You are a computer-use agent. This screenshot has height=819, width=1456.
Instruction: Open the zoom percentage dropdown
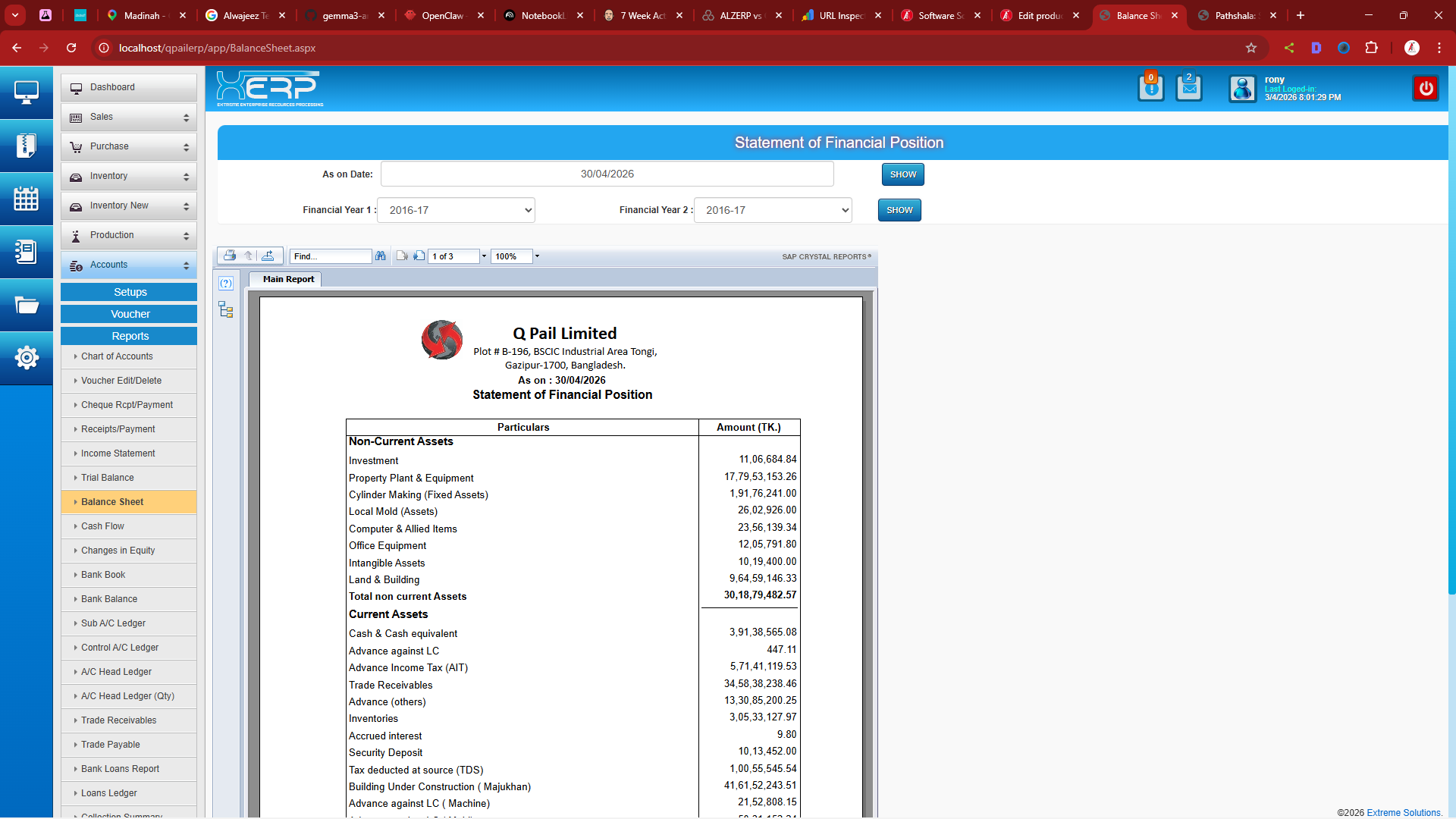[x=537, y=256]
